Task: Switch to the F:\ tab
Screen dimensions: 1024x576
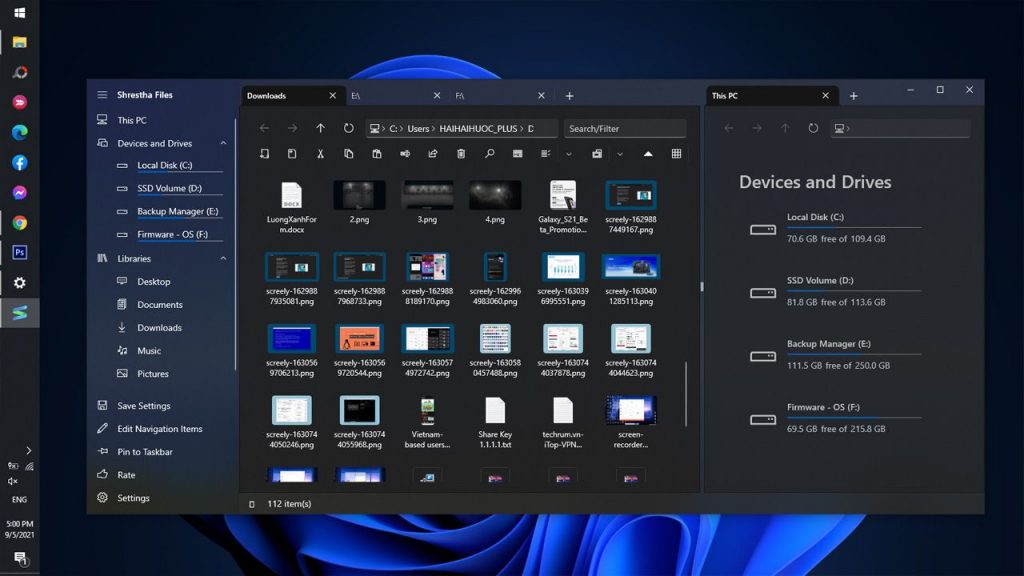Action: (x=500, y=95)
